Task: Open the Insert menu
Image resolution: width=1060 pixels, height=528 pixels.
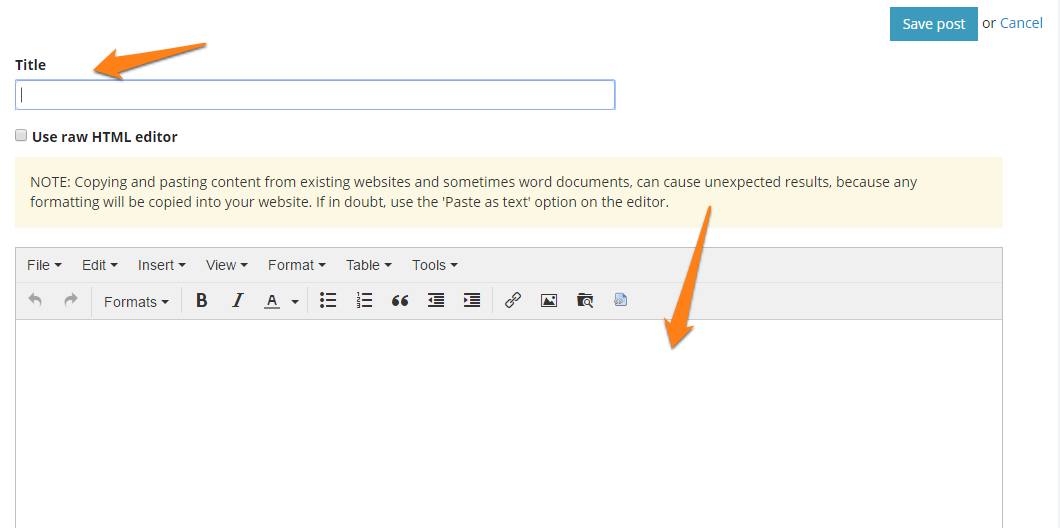Action: point(162,265)
